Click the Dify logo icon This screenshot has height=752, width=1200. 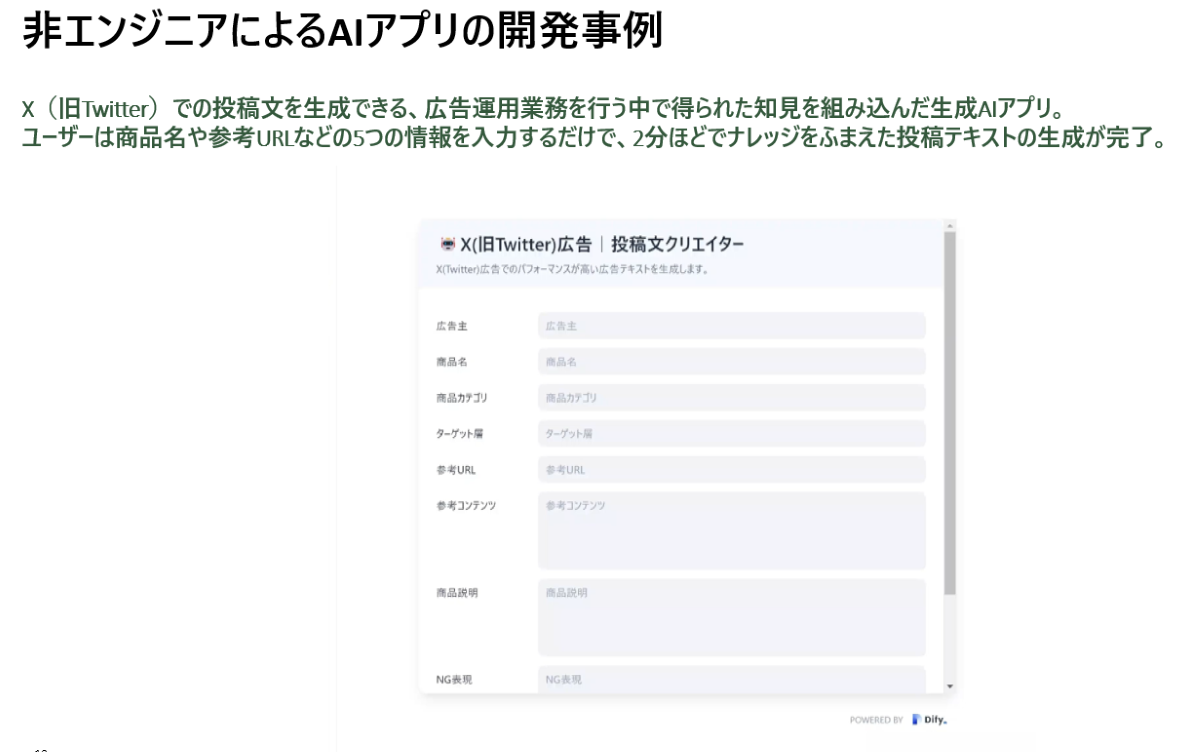tap(917, 719)
